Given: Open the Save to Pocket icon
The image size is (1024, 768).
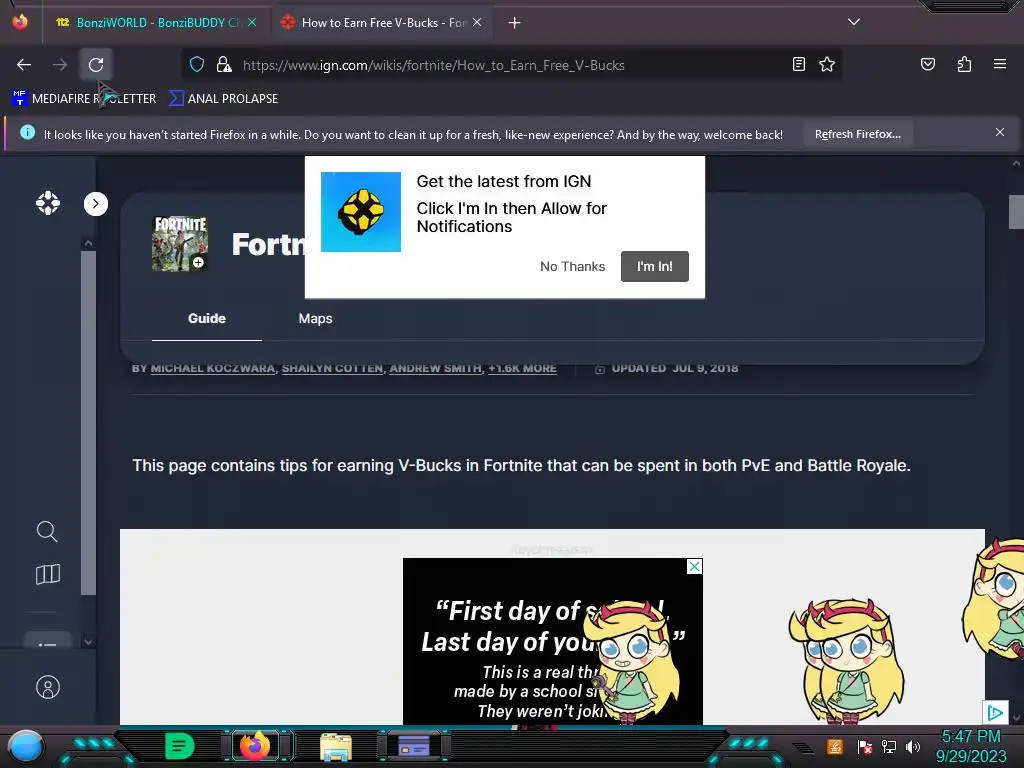Looking at the screenshot, I should [927, 64].
